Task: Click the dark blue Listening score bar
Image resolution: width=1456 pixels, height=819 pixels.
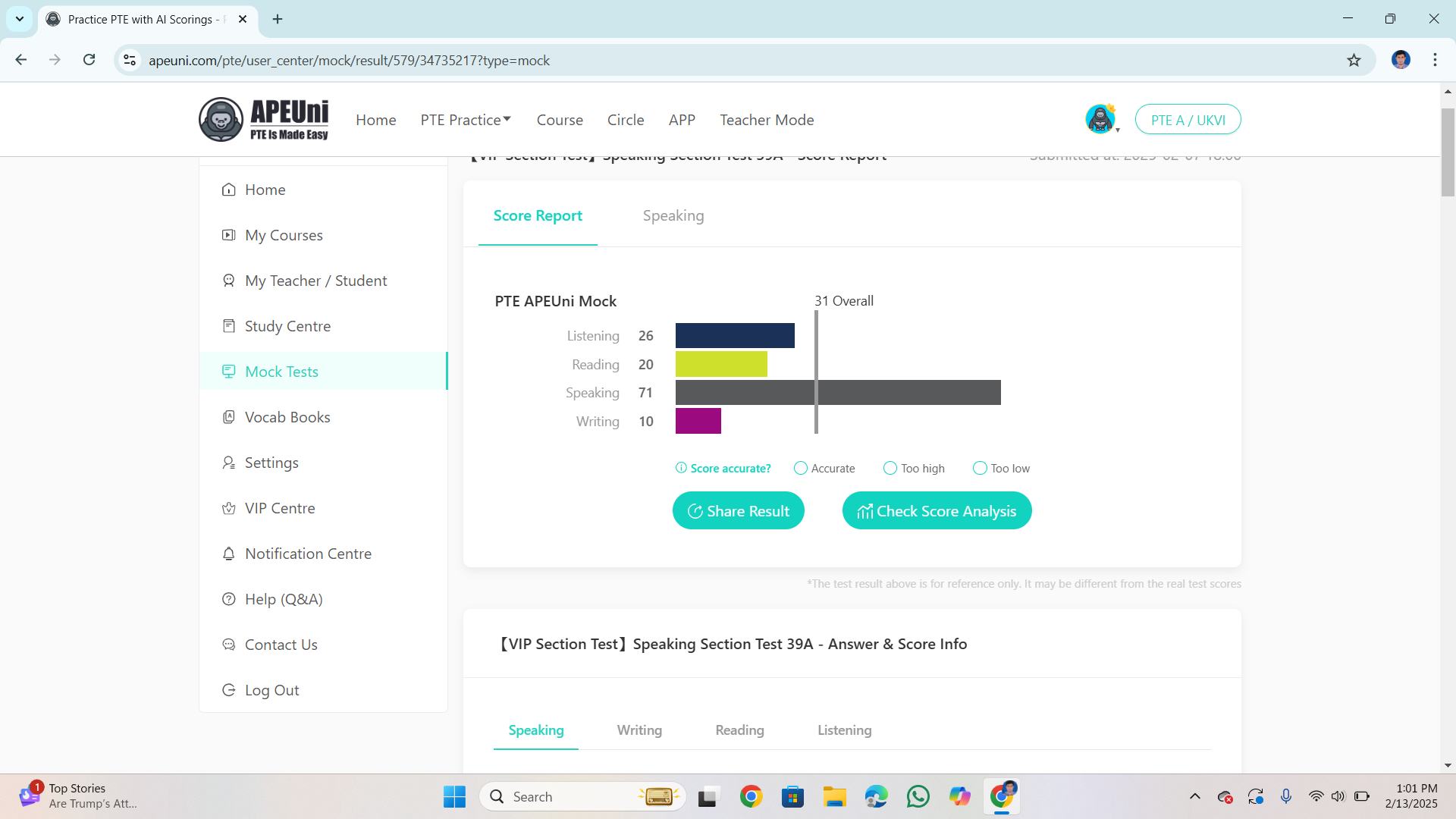Action: 735,335
